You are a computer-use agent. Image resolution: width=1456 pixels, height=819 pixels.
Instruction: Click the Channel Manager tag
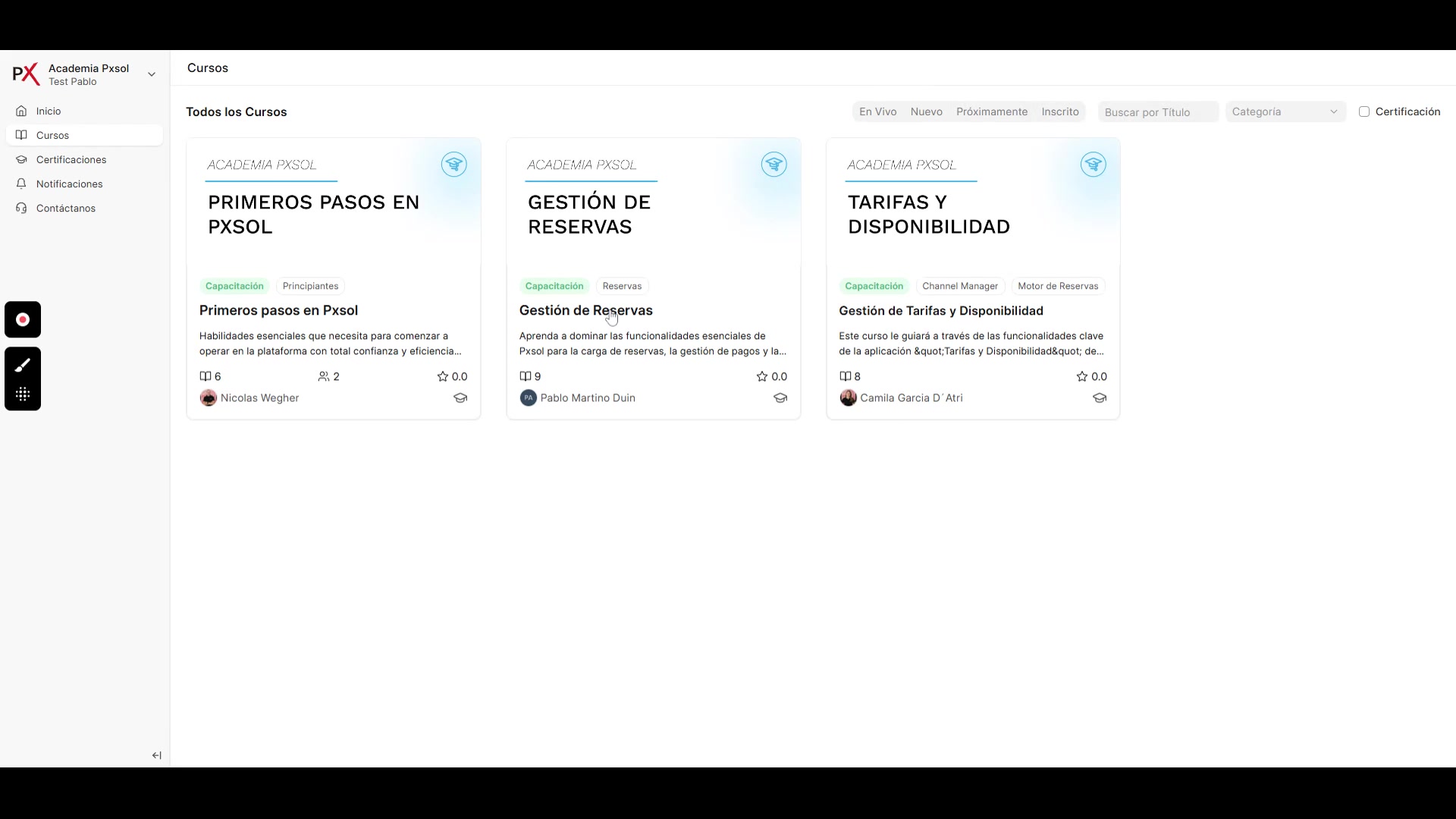point(959,286)
